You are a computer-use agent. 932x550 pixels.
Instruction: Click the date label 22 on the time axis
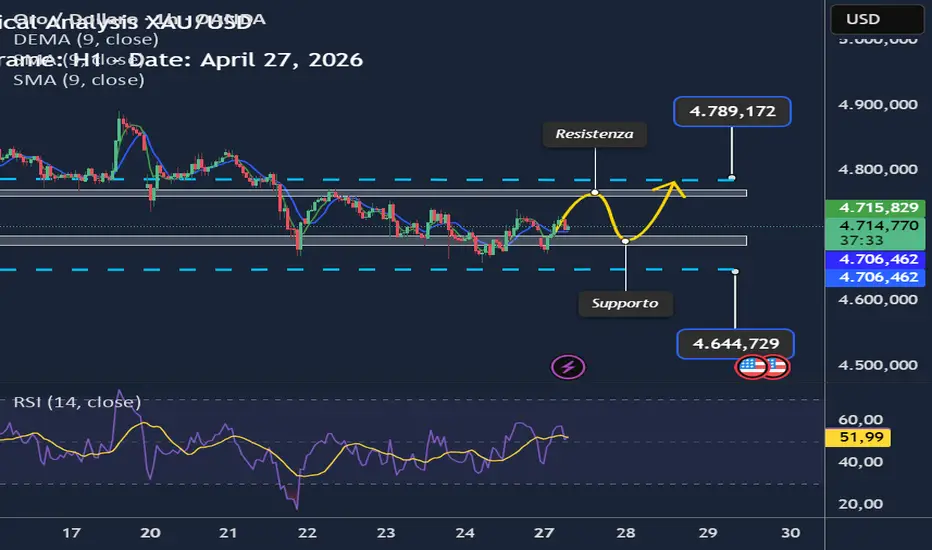pyautogui.click(x=307, y=533)
